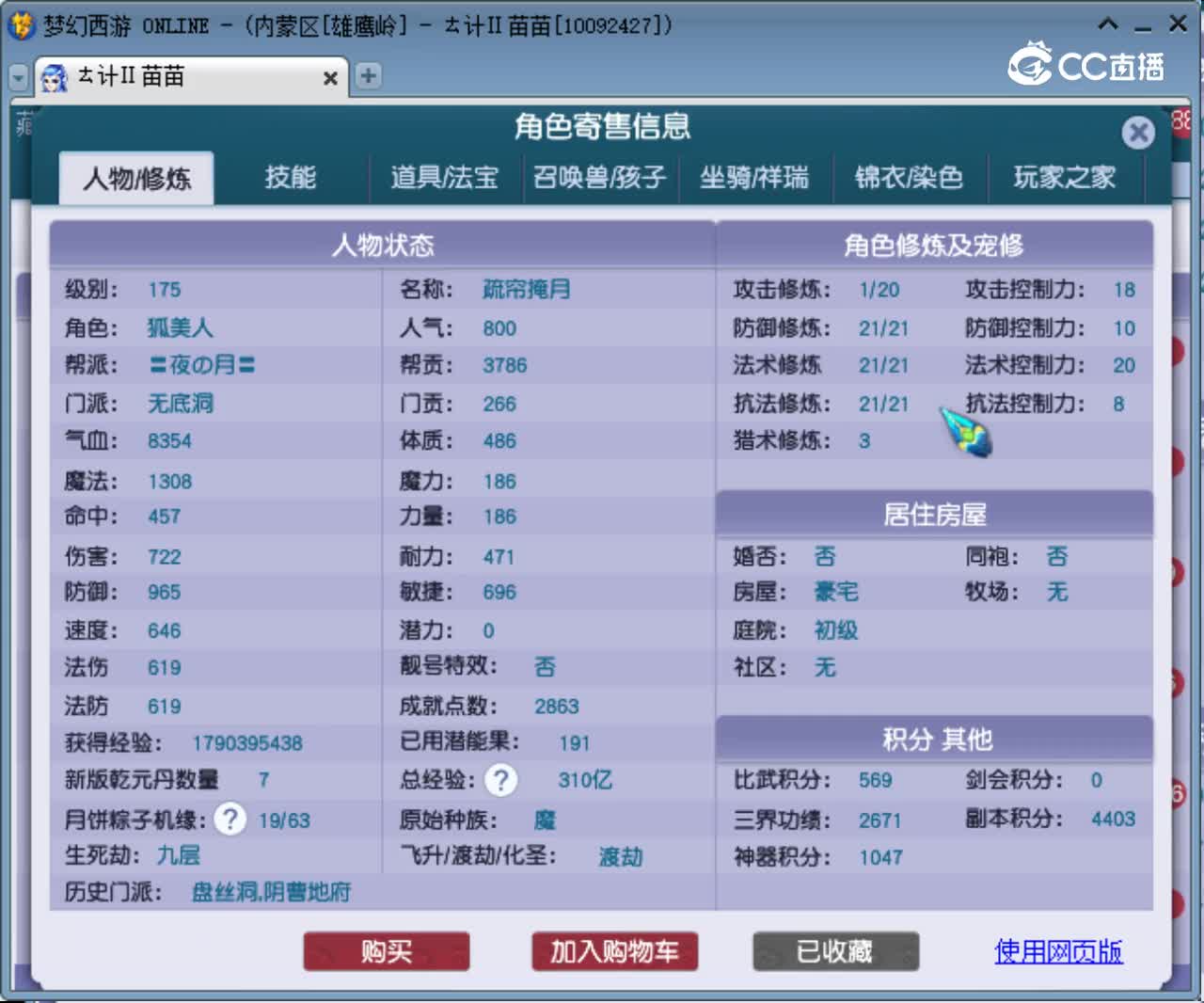This screenshot has width=1204, height=1003.
Task: Click the 飞升/渡劫/化圣 value 渡劫
Action: (621, 856)
